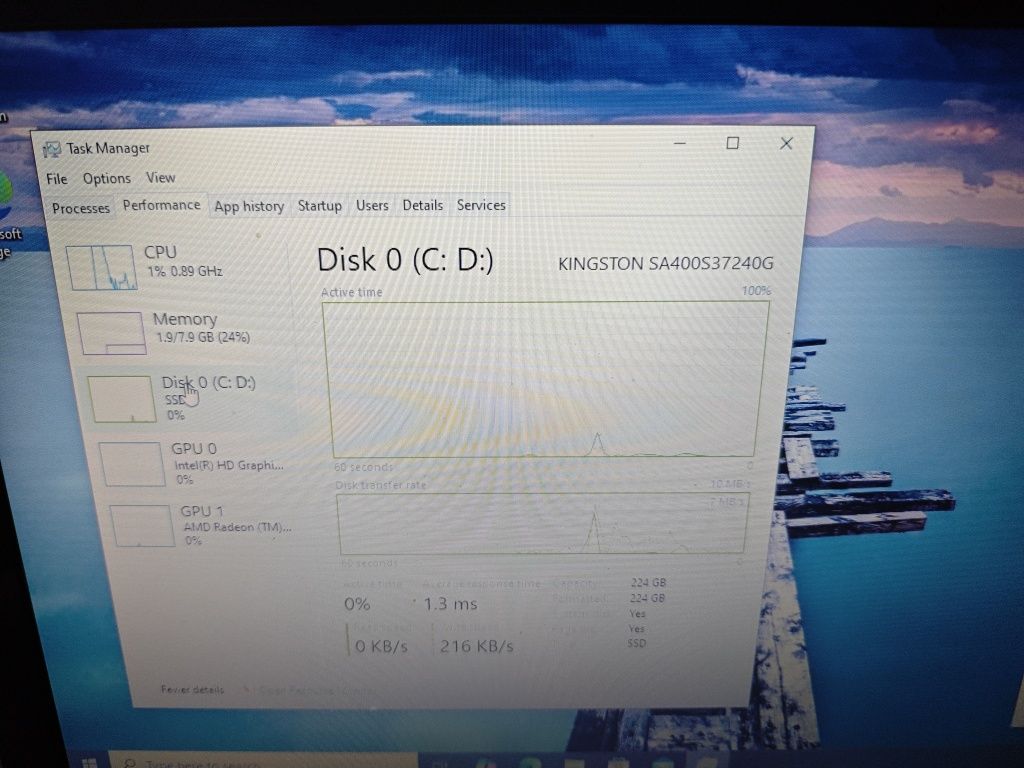This screenshot has height=768, width=1024.
Task: Switch to the Processes tab
Action: pyautogui.click(x=81, y=208)
